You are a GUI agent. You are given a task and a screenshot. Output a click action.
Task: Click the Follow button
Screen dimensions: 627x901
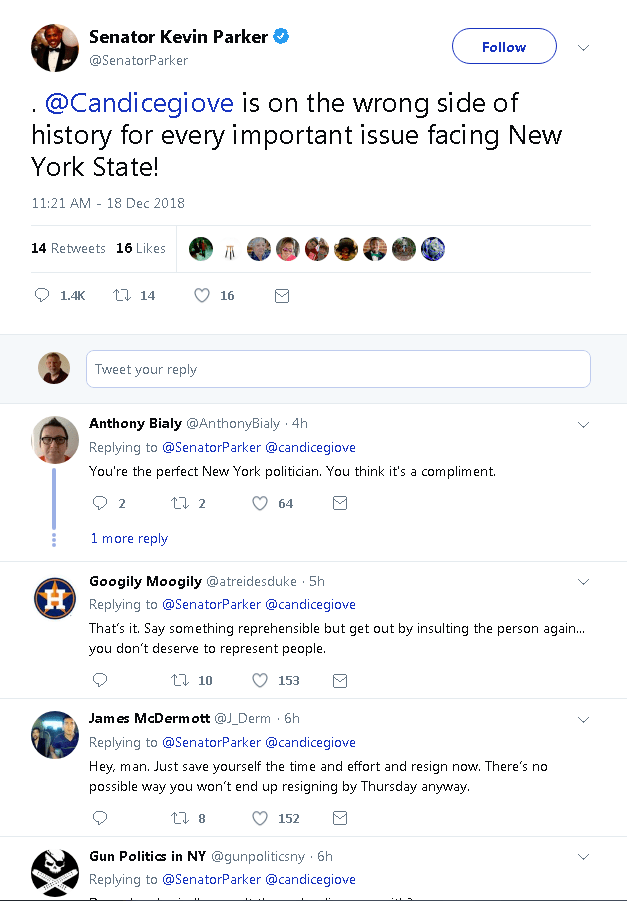[503, 46]
